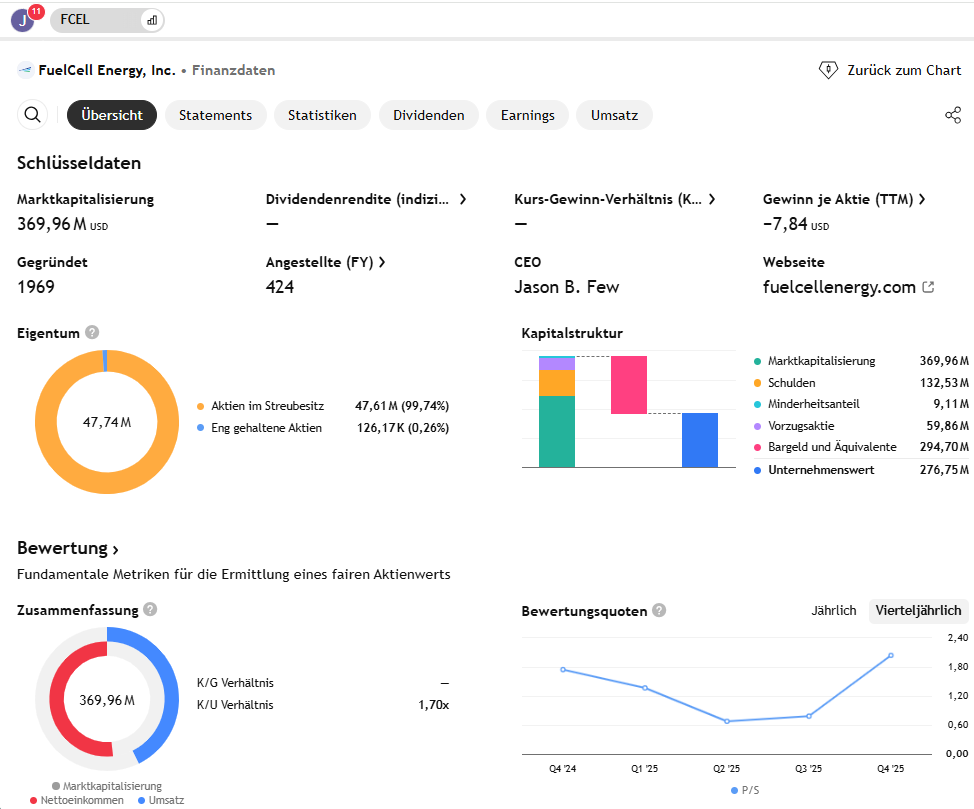Expand Dividendenrendite metric chevron
Screen dimensions: 974x809
coord(463,199)
